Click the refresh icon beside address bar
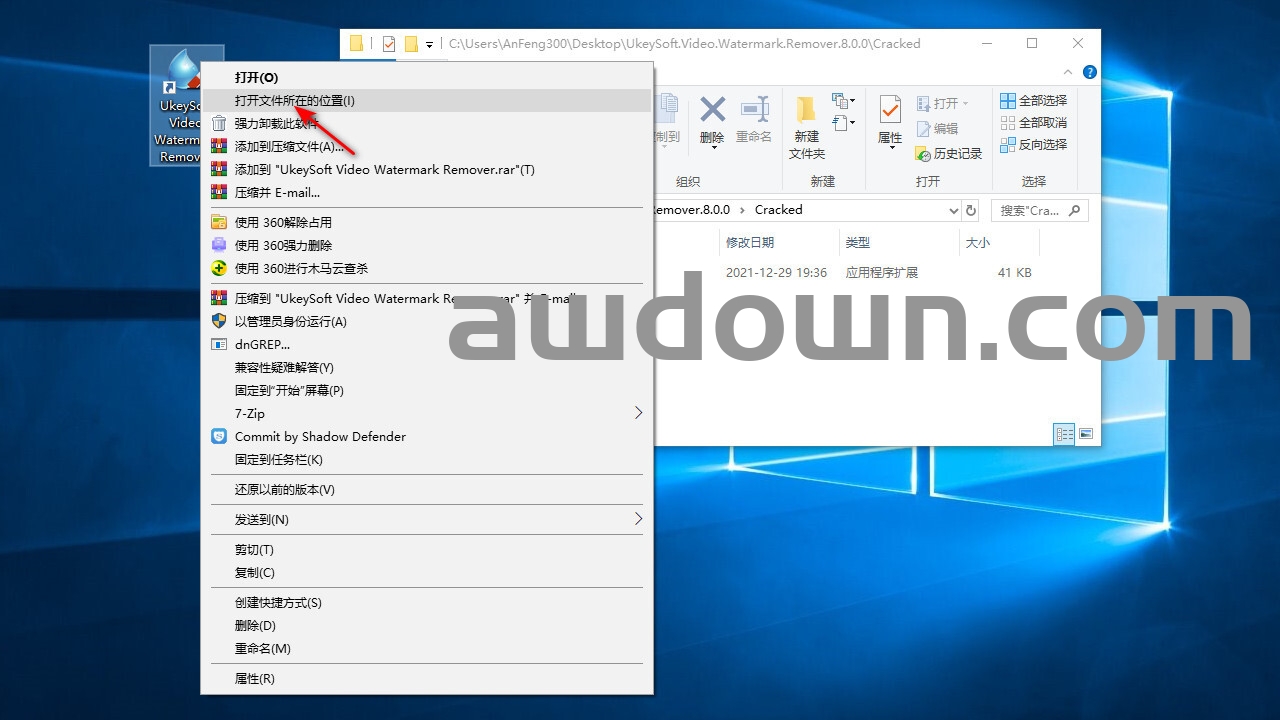 [x=970, y=210]
